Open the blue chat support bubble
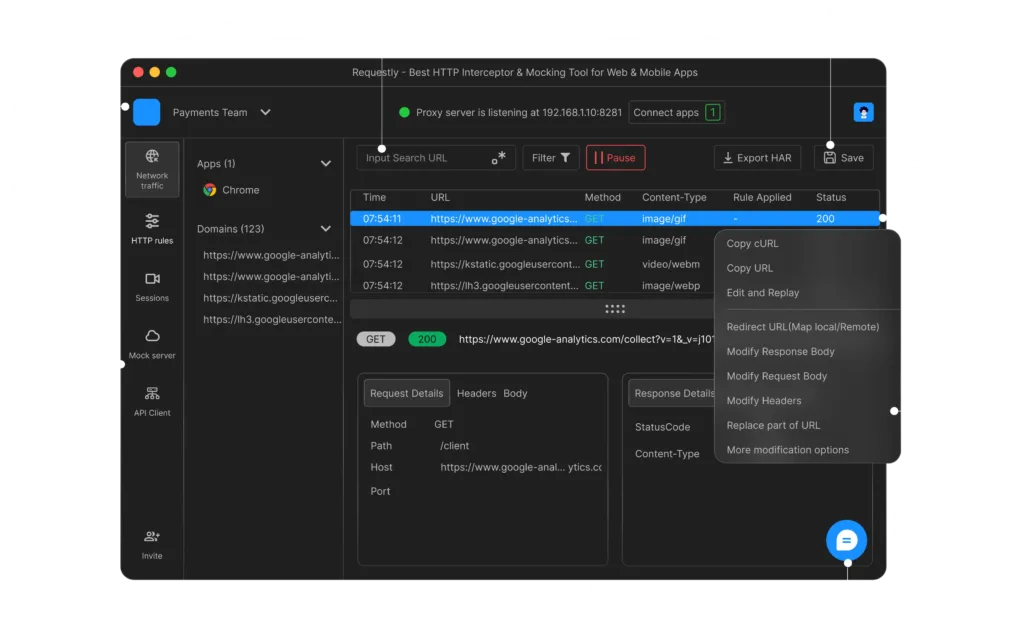The width and height of the screenshot is (1024, 632). [x=846, y=540]
